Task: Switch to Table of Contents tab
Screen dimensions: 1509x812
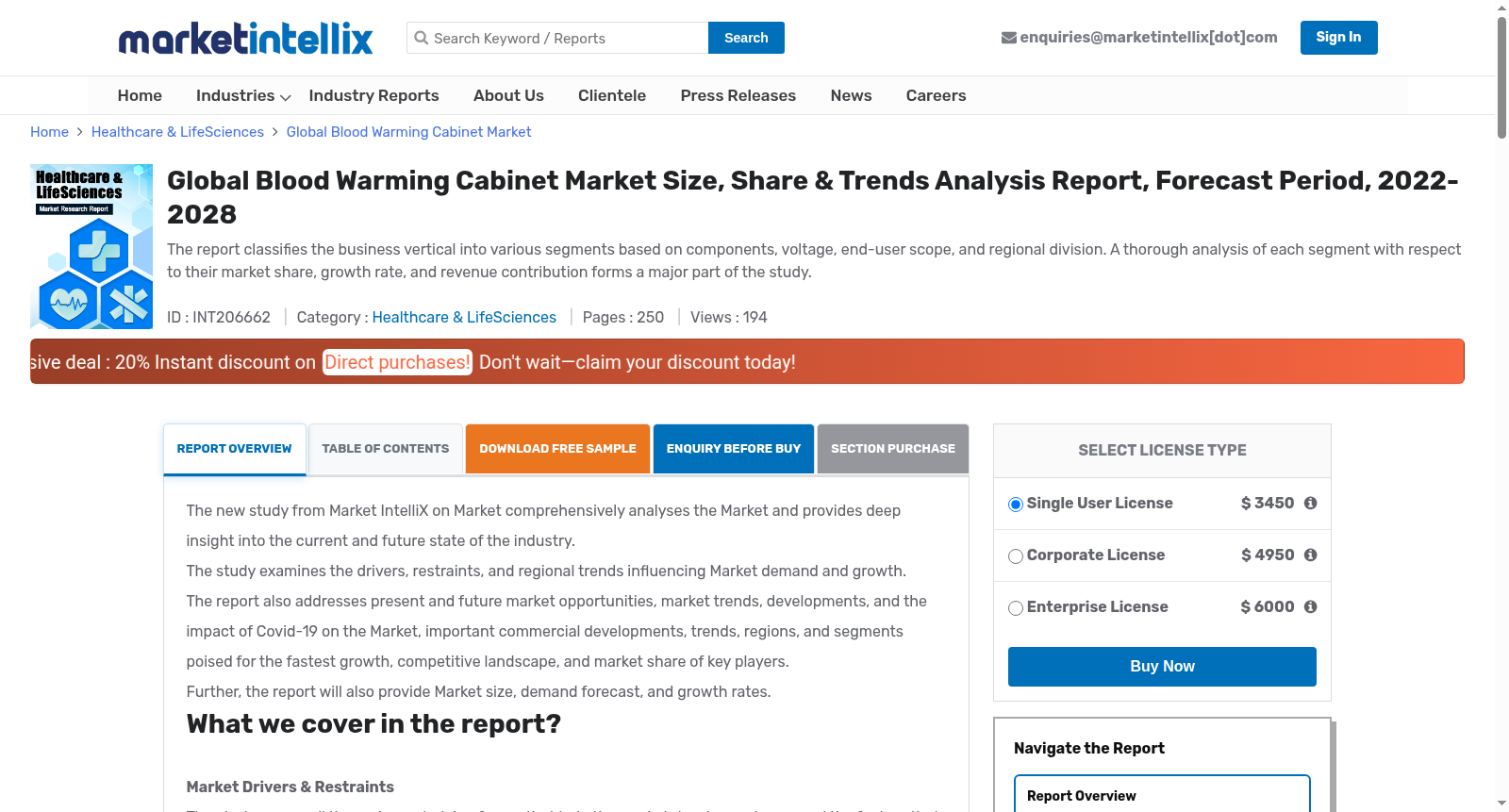Action: pyautogui.click(x=386, y=449)
